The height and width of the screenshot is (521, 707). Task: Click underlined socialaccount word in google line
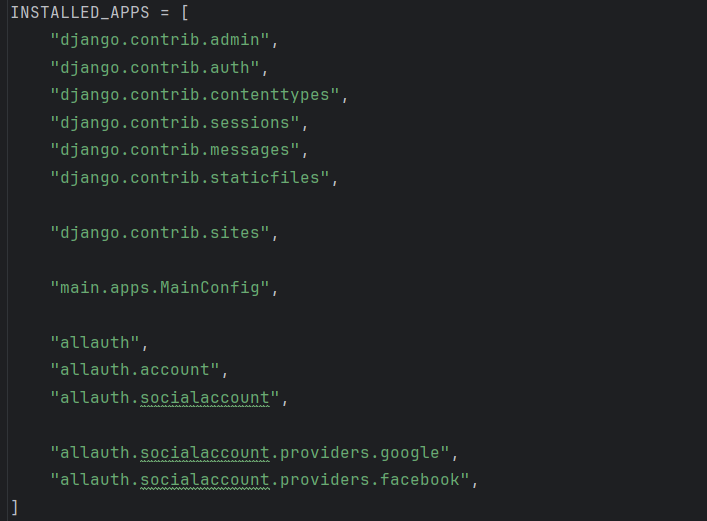point(205,453)
